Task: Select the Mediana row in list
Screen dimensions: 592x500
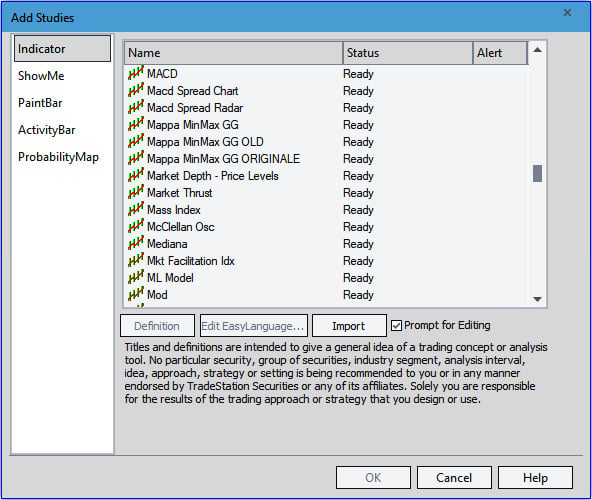Action: pyautogui.click(x=326, y=244)
